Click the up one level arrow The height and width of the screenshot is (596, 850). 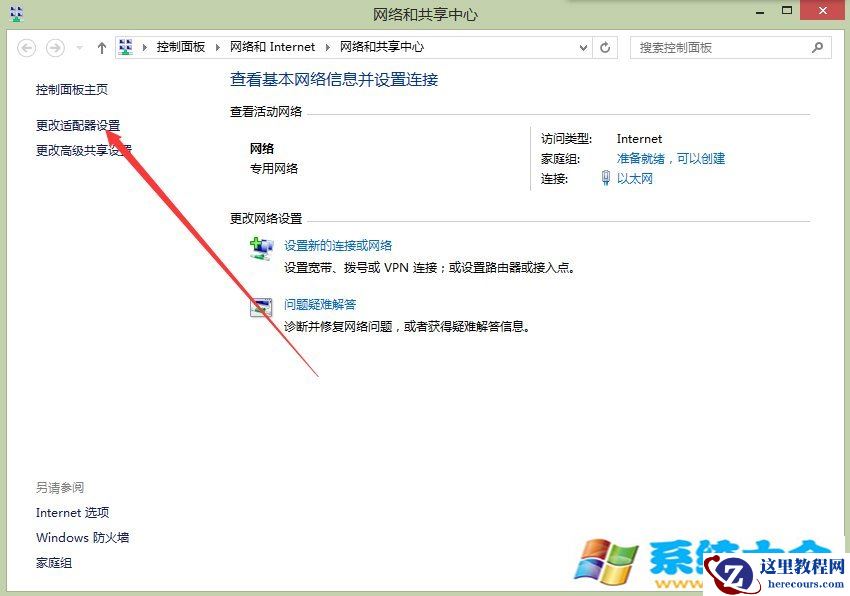(x=102, y=47)
